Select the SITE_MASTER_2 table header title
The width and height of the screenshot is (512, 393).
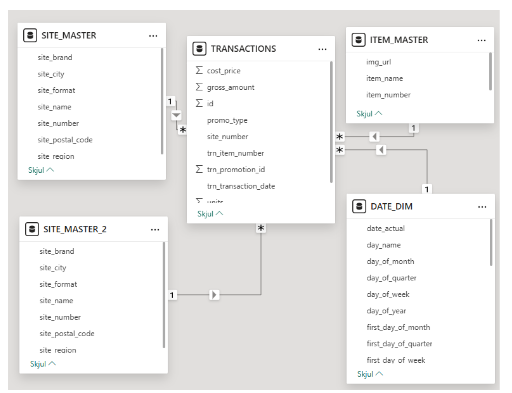point(75,229)
